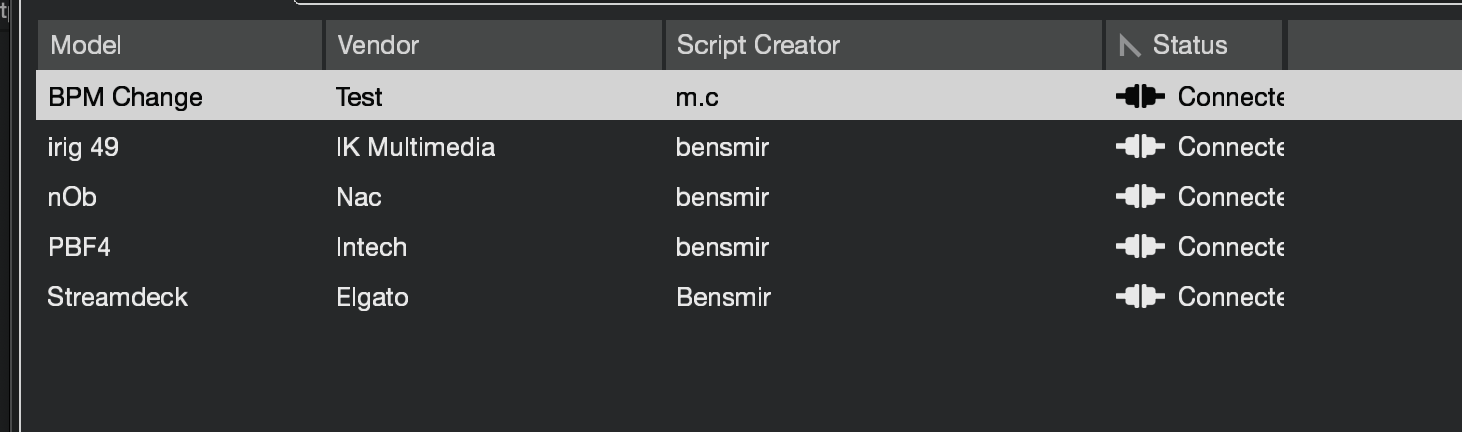Select the Streamdeck model entry
Viewport: 1462px width, 432px height.
[x=117, y=297]
